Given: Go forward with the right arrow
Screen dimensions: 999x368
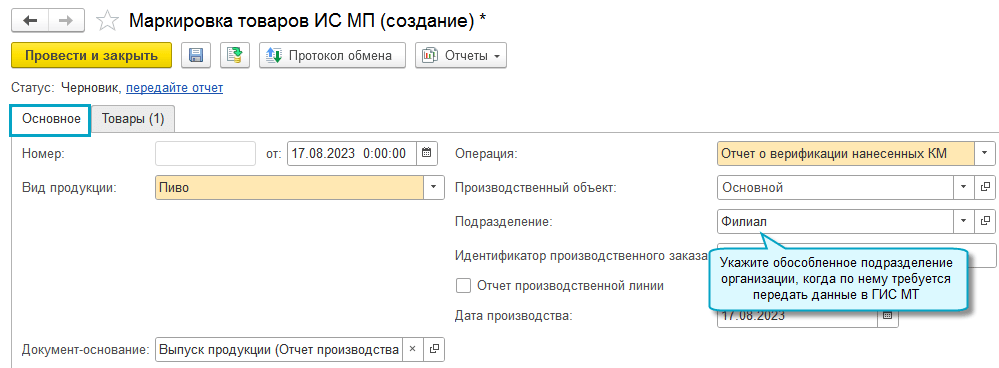Looking at the screenshot, I should point(66,20).
